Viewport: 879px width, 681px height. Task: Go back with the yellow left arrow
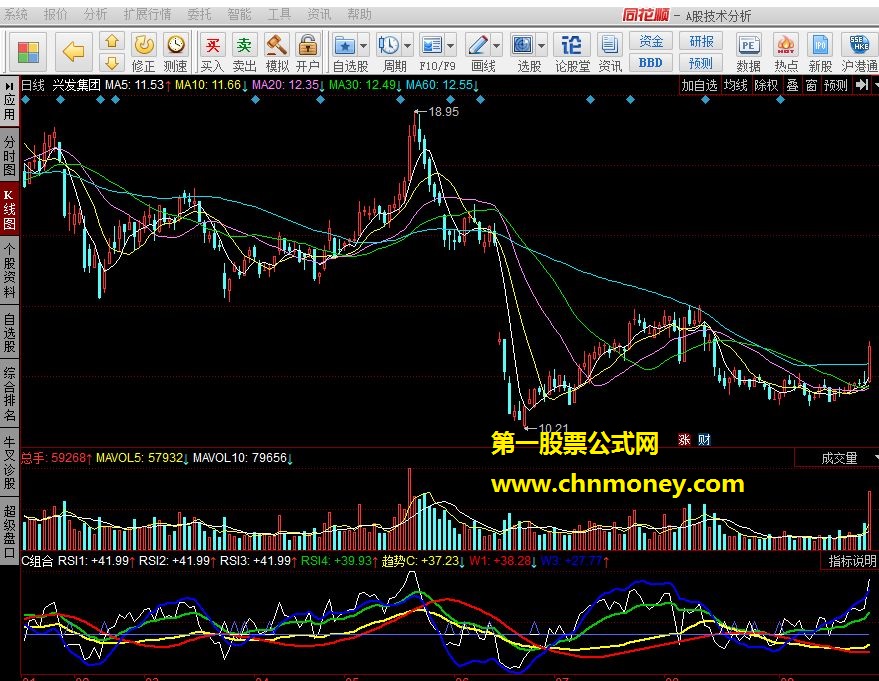[x=73, y=52]
